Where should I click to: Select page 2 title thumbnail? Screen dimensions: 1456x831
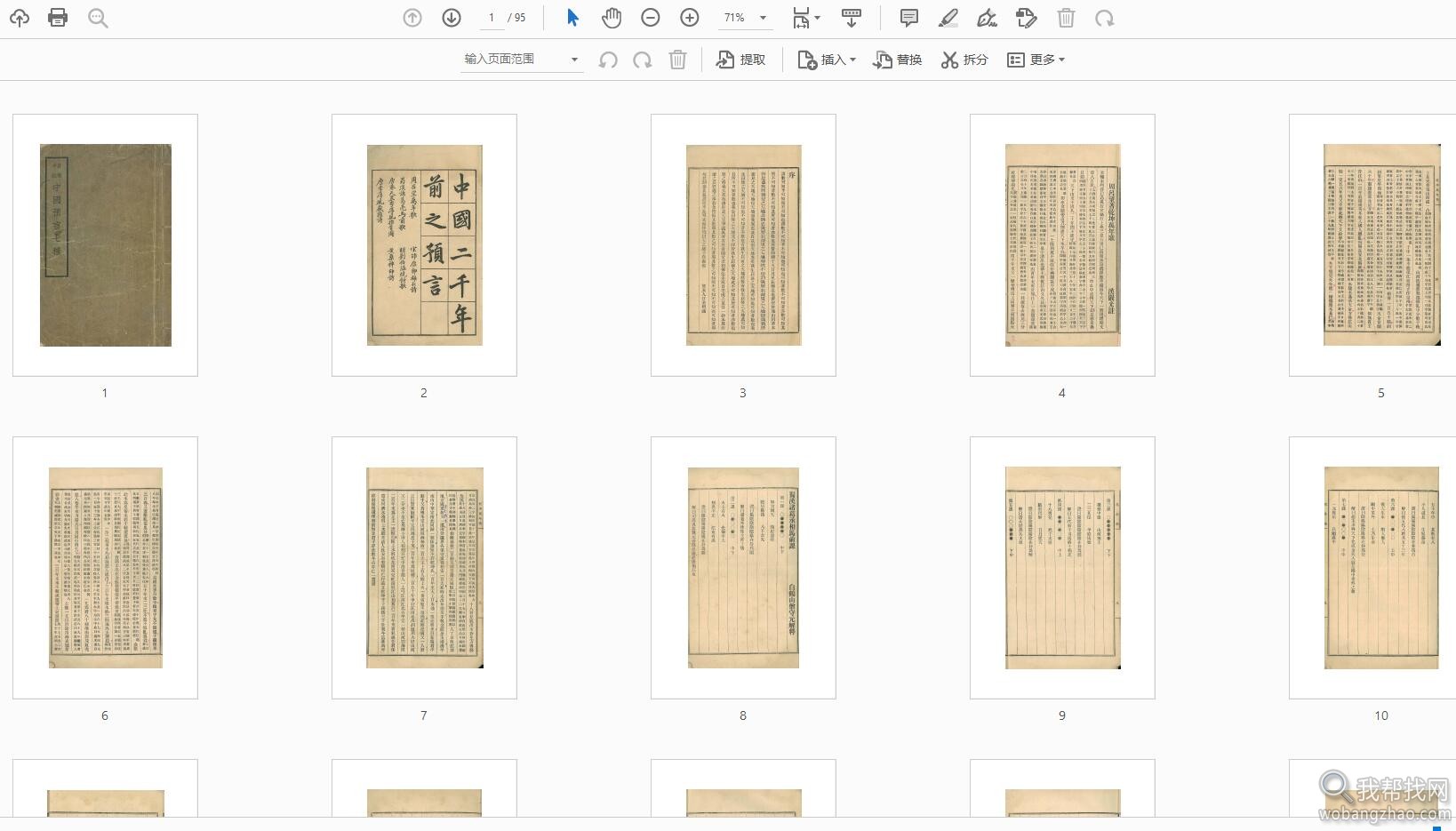click(x=424, y=245)
